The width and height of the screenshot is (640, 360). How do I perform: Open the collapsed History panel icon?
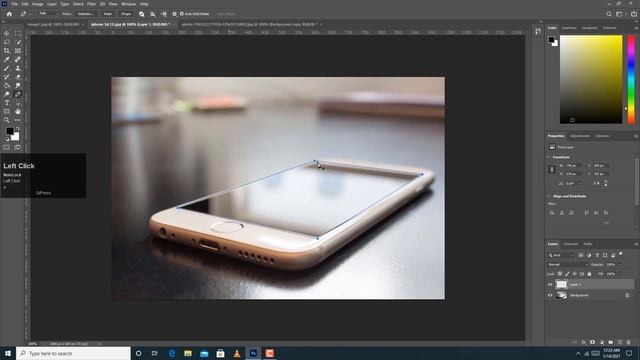(x=538, y=31)
